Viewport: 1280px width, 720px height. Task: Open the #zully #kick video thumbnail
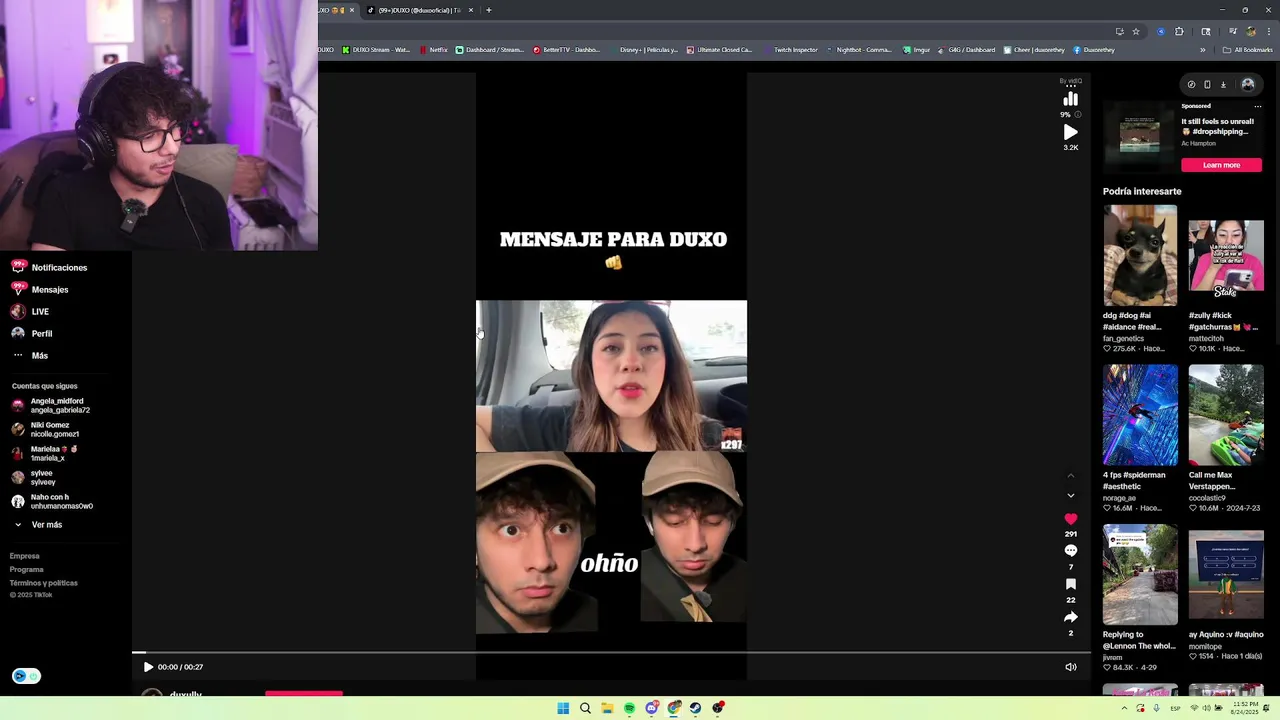pyautogui.click(x=1226, y=256)
